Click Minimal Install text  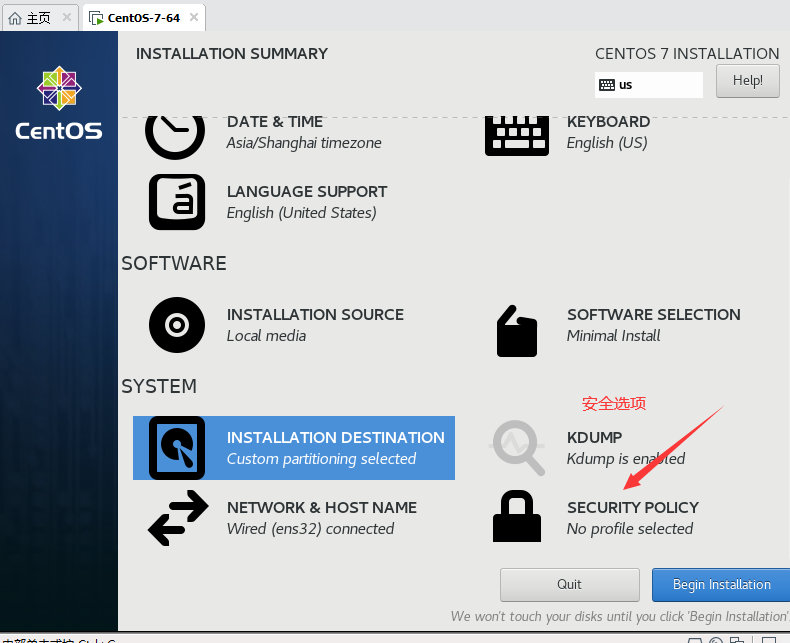tap(613, 336)
